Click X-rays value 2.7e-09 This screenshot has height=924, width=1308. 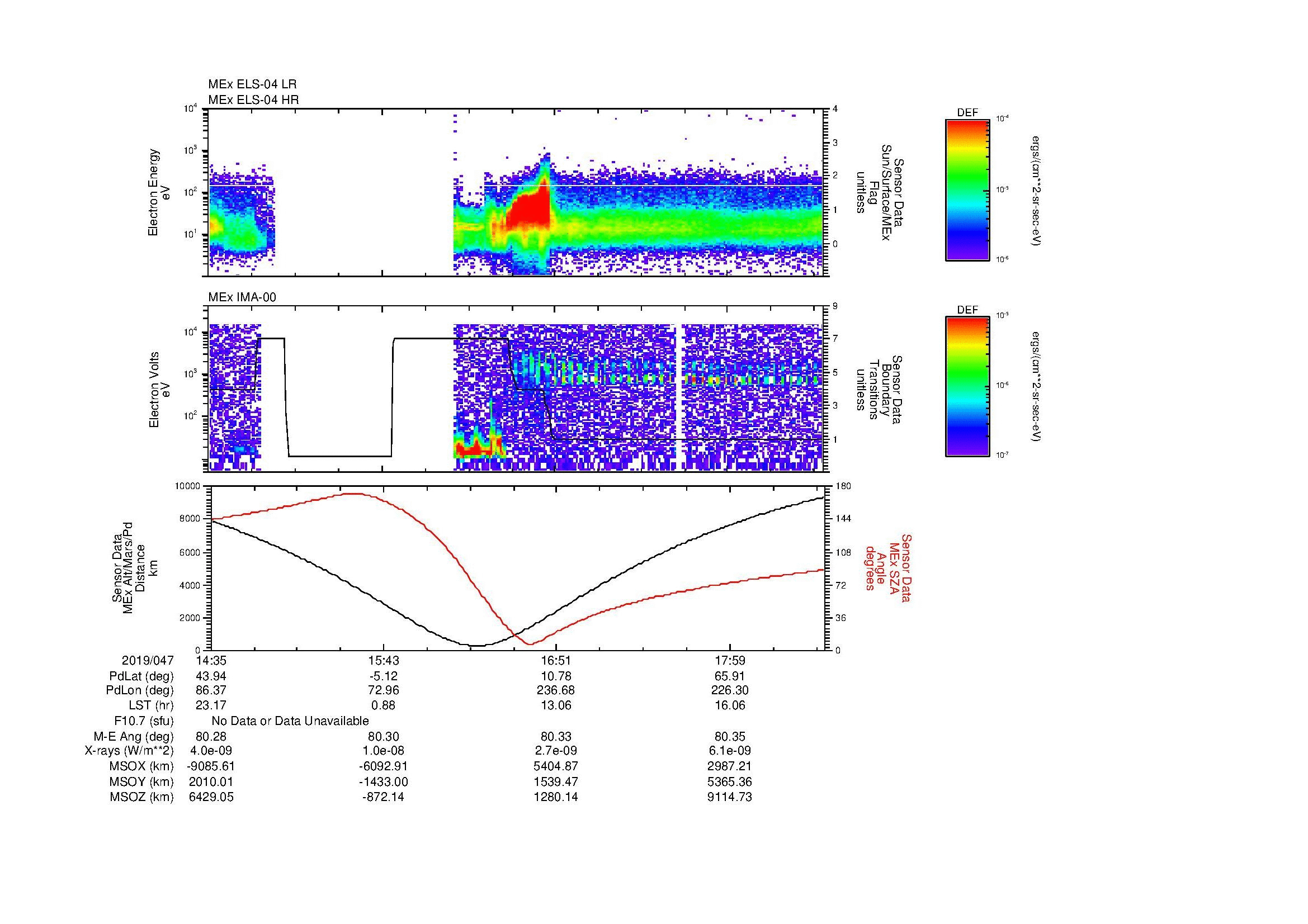point(556,751)
